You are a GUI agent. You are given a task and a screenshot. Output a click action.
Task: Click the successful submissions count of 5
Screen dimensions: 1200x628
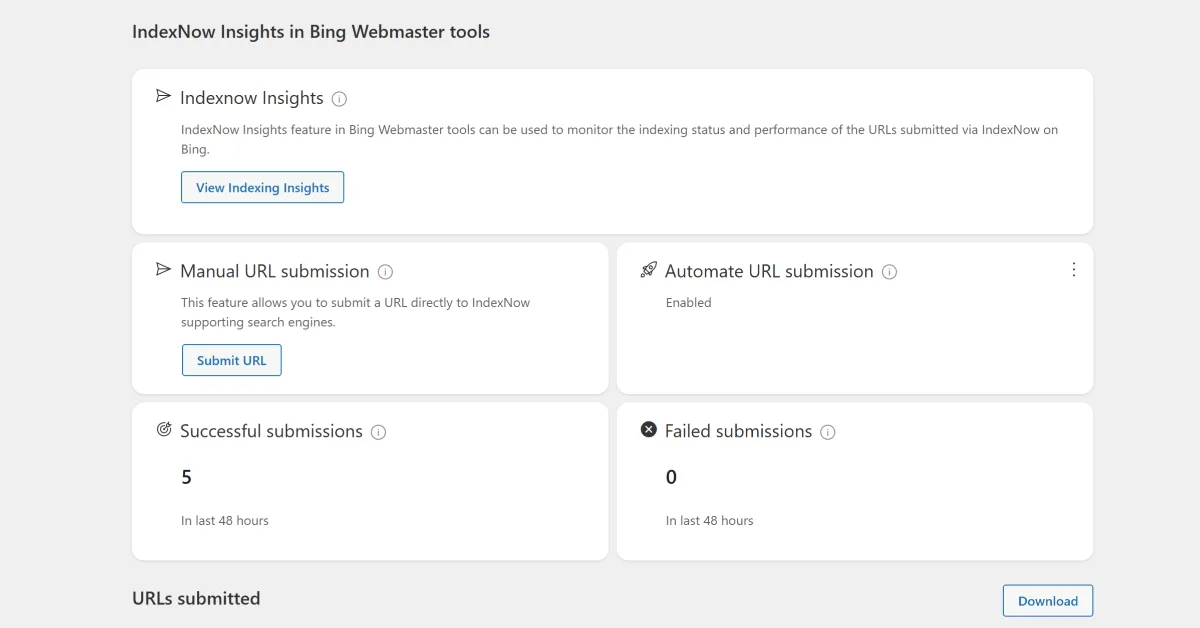click(186, 477)
